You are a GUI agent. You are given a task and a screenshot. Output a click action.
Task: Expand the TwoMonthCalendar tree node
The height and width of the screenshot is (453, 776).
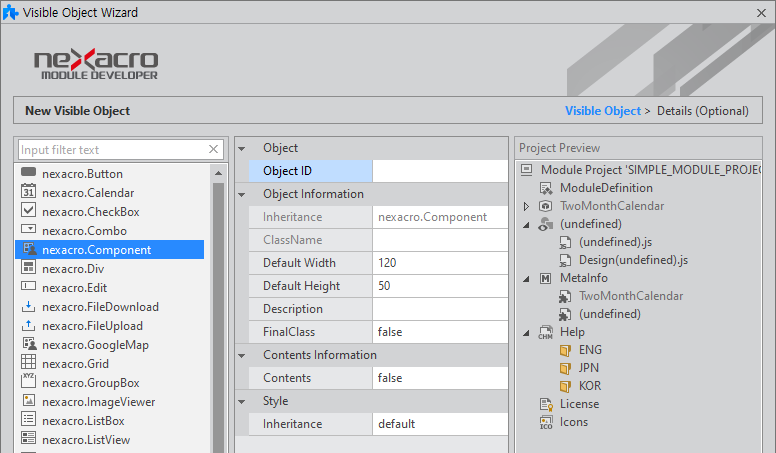(x=526, y=206)
